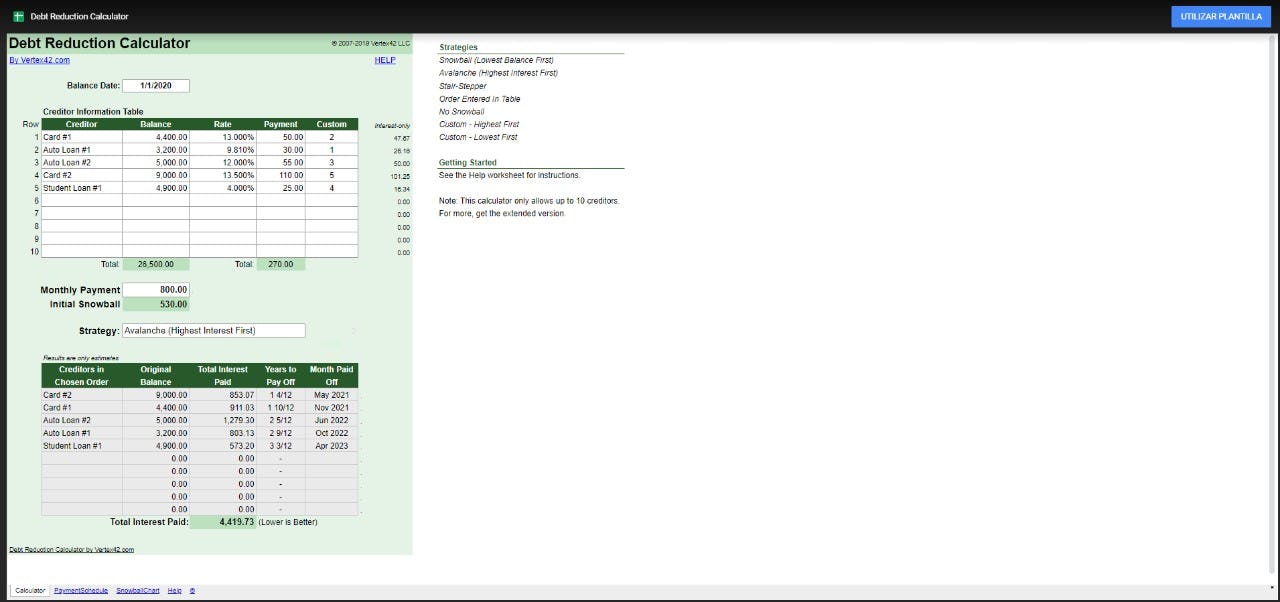
Task: Select Auto Loan #2 custom order cell
Action: pos(331,162)
